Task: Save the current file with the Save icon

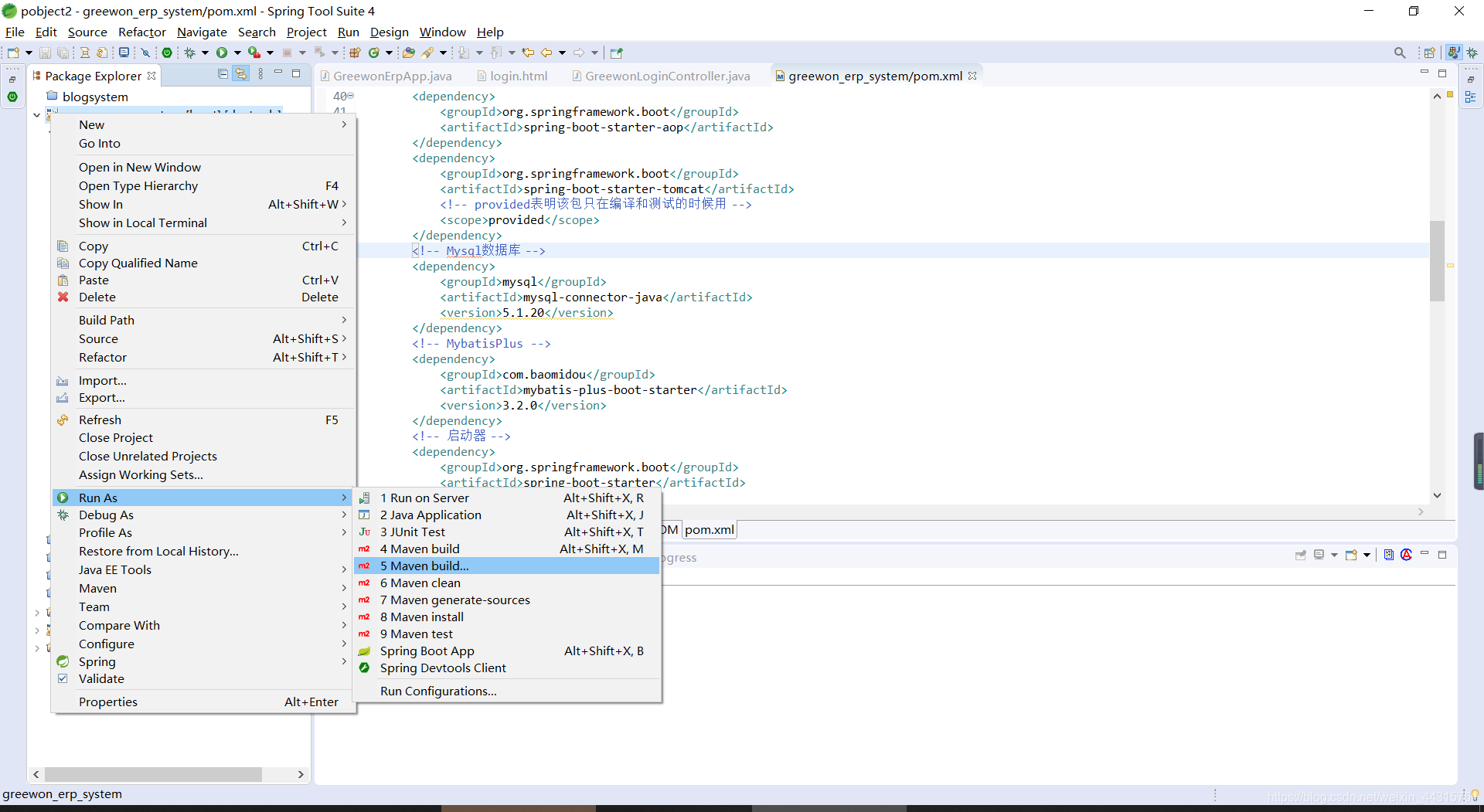Action: tap(44, 52)
